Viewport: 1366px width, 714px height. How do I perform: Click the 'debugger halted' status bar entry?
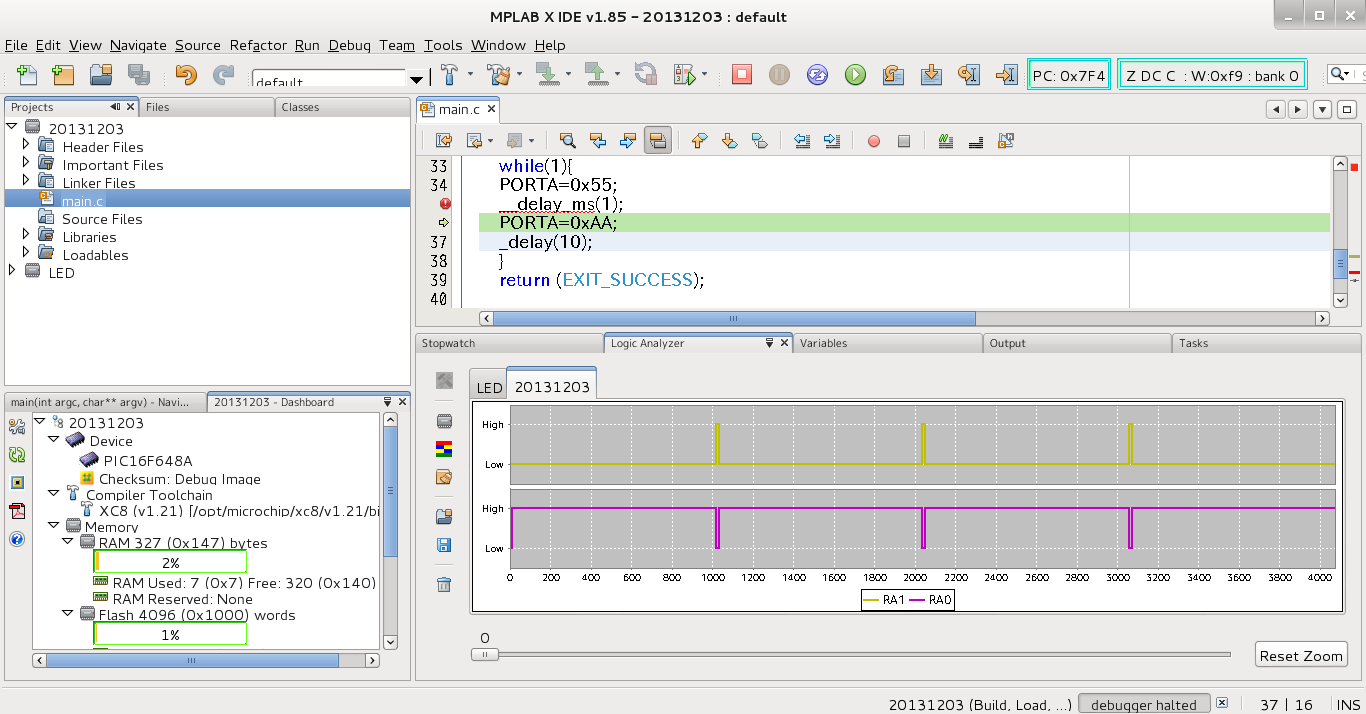point(1144,704)
